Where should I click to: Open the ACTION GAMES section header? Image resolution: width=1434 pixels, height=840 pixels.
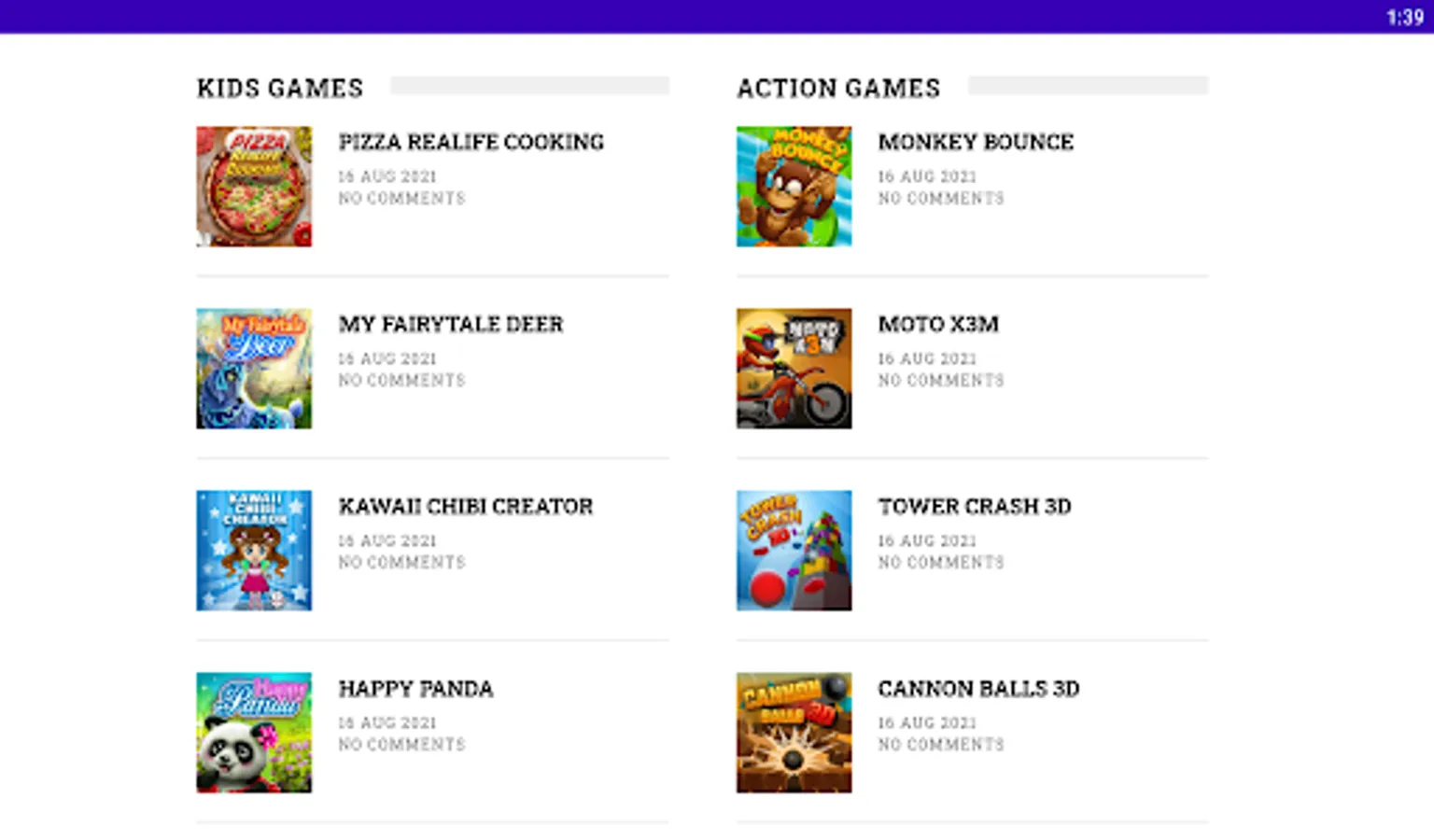click(838, 87)
